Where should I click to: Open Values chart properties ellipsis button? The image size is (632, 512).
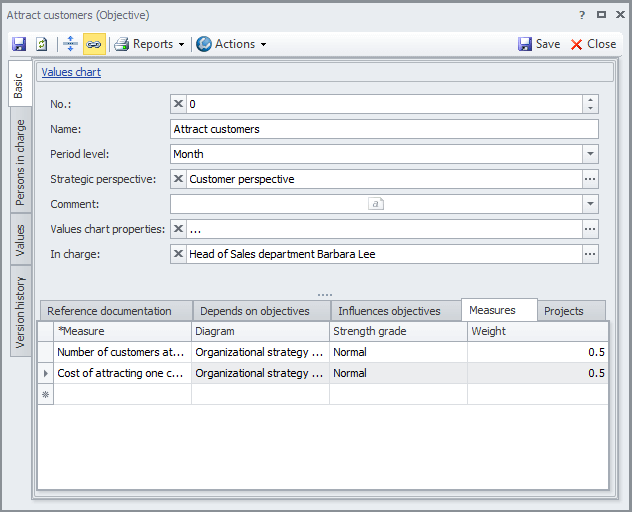590,229
